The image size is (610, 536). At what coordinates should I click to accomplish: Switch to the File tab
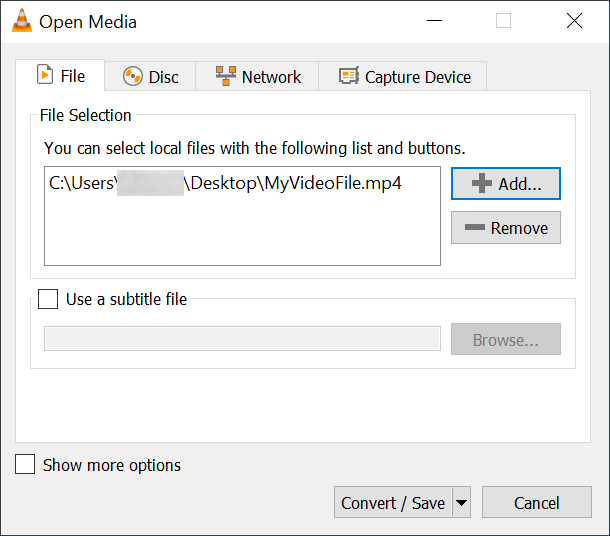(61, 76)
